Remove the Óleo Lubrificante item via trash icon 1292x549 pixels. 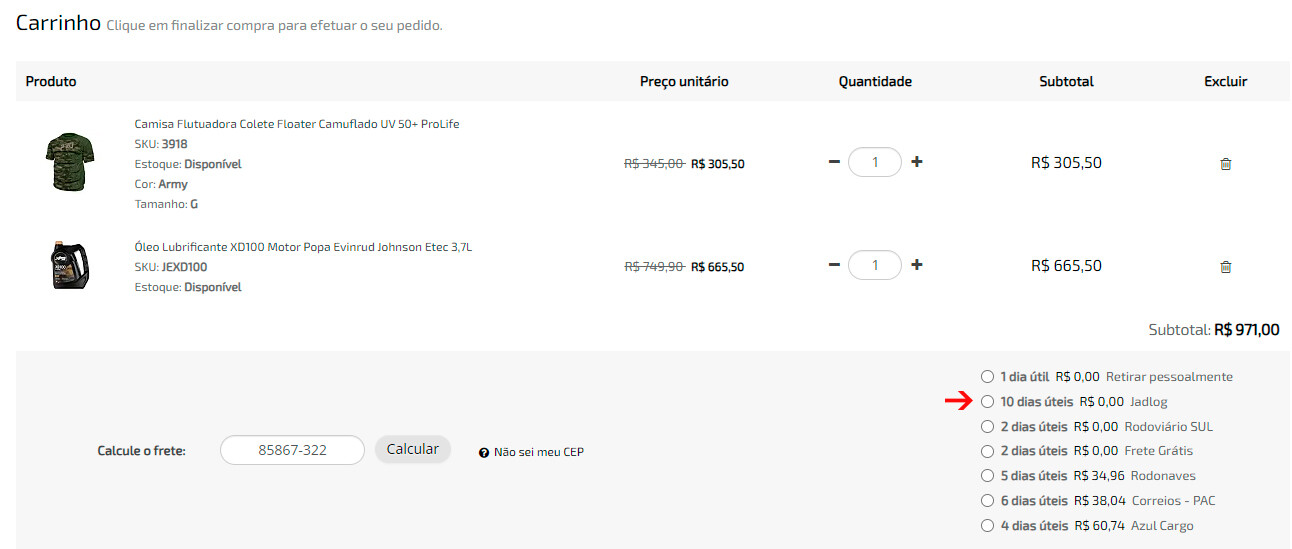pos(1225,267)
